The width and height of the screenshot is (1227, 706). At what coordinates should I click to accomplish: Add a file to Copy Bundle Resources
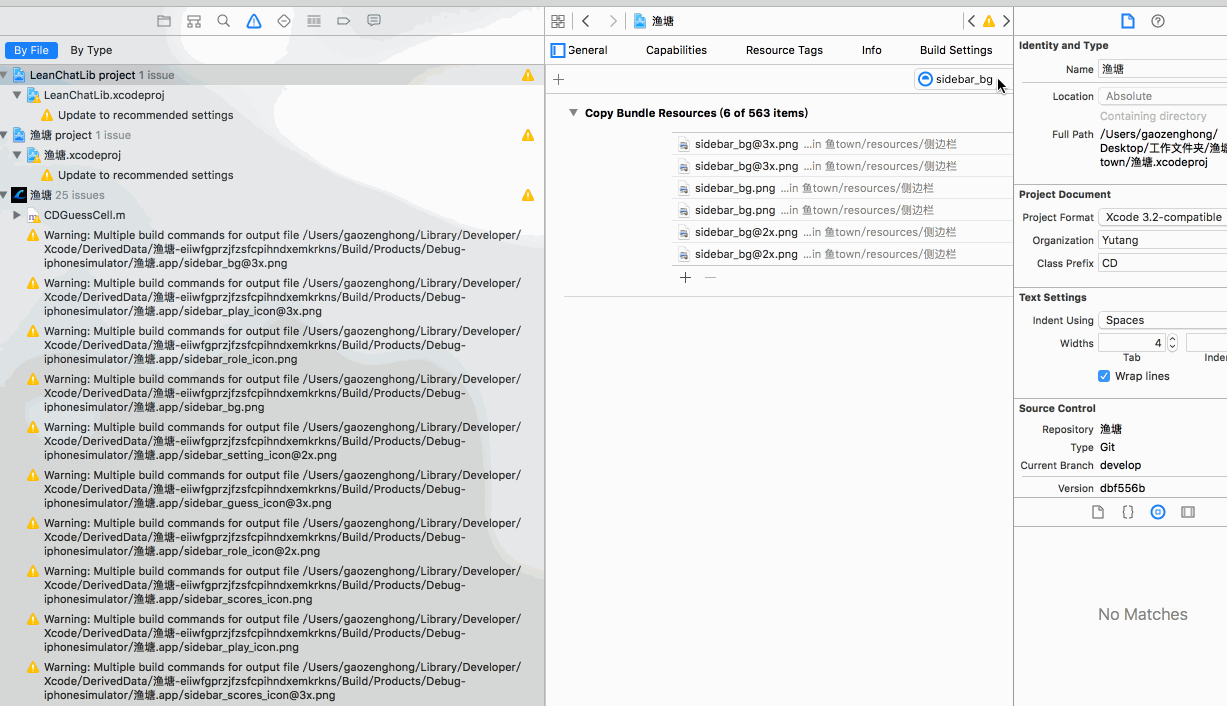pos(685,277)
